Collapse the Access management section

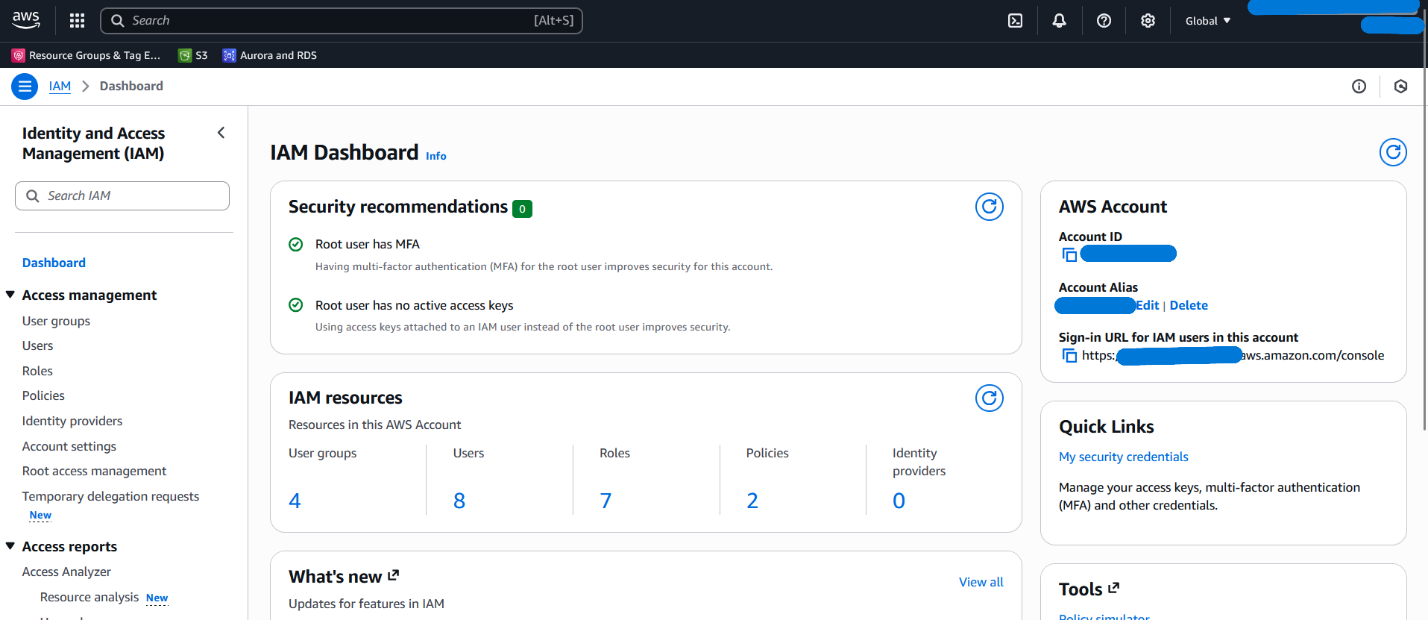tap(11, 295)
